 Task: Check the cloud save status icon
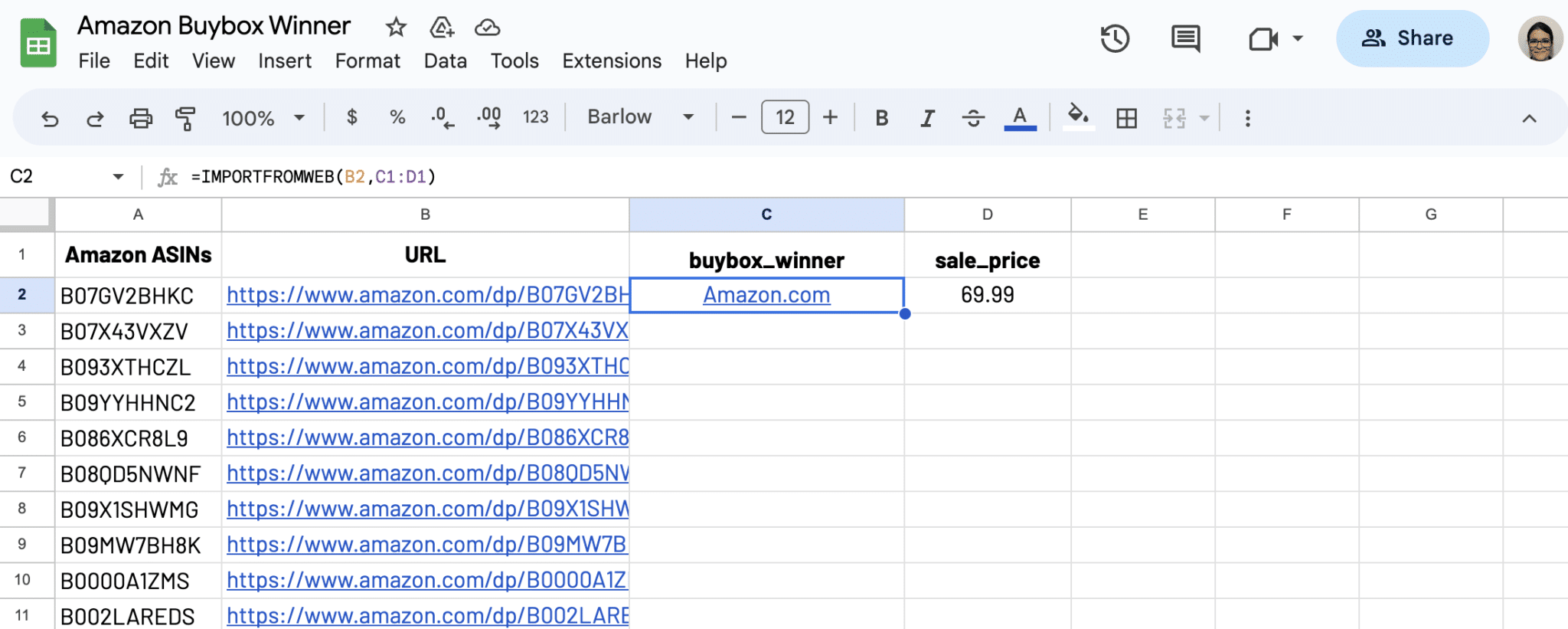click(x=488, y=28)
